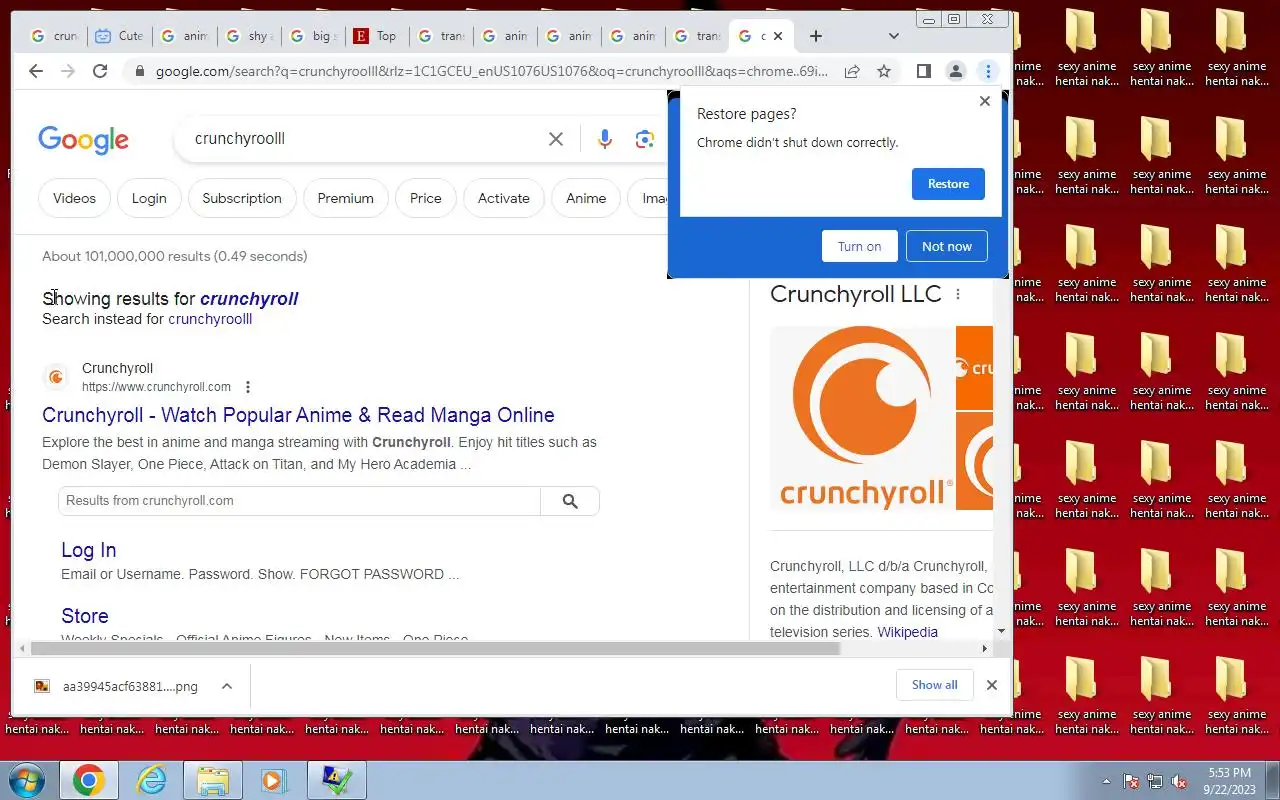
Task: Go back using the browser back arrow
Action: point(36,71)
